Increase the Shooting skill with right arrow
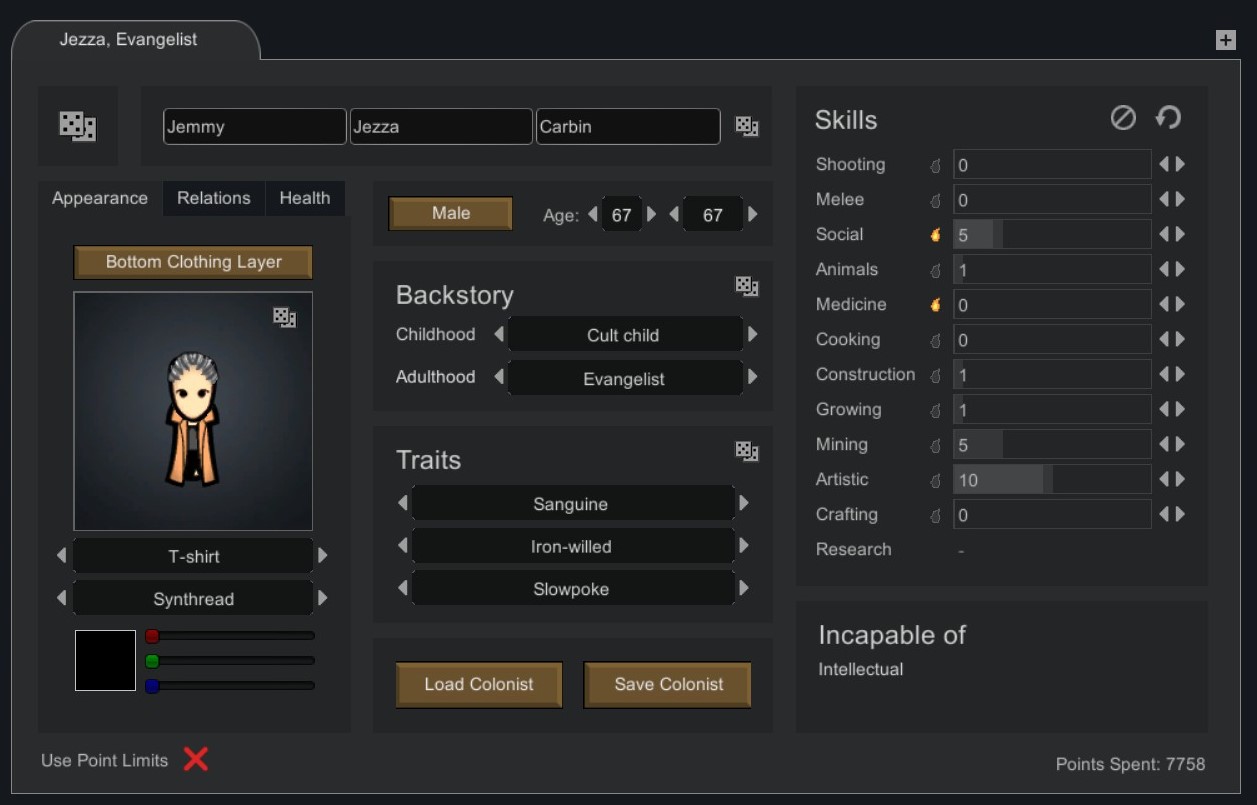 coord(1180,164)
